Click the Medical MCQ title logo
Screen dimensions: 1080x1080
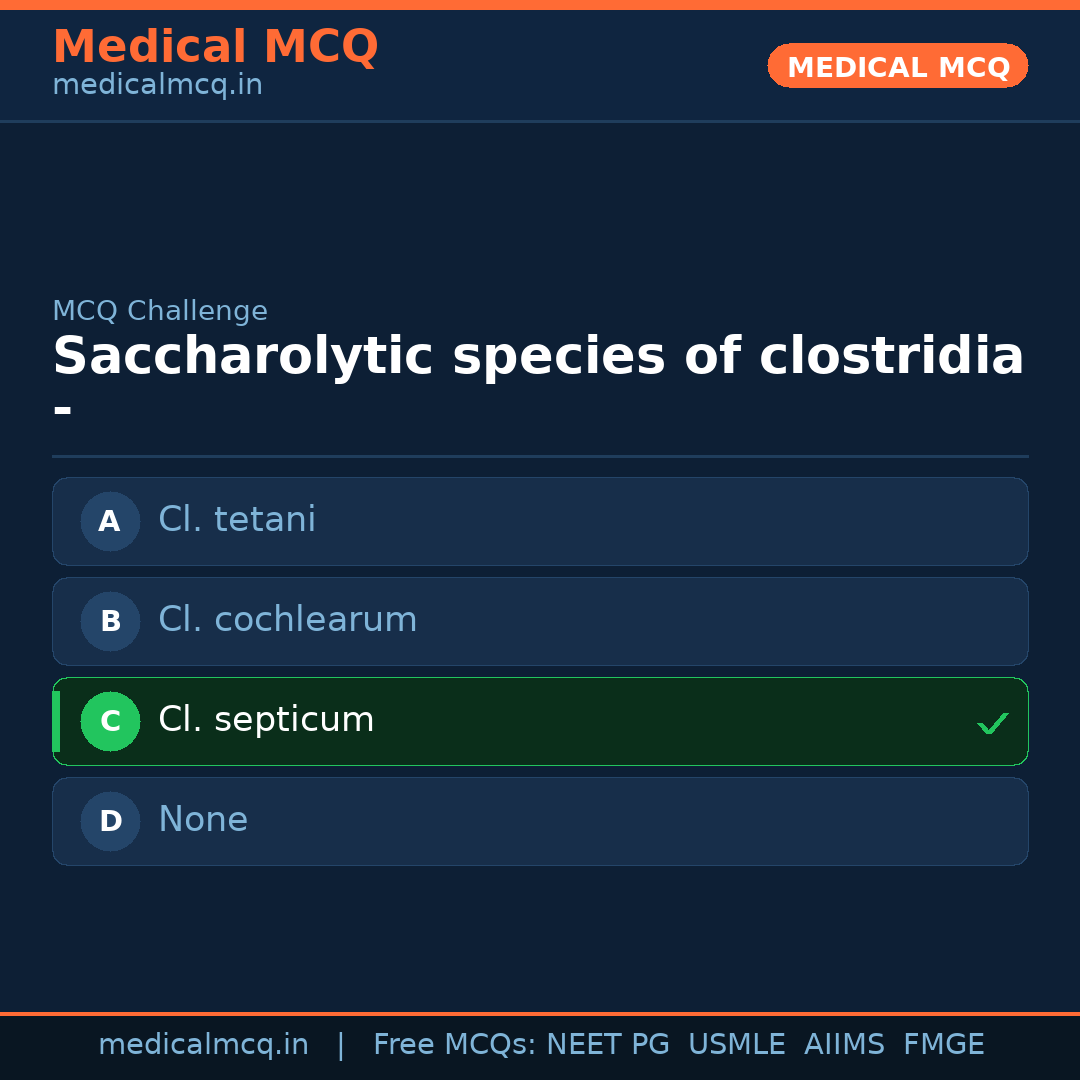(215, 47)
